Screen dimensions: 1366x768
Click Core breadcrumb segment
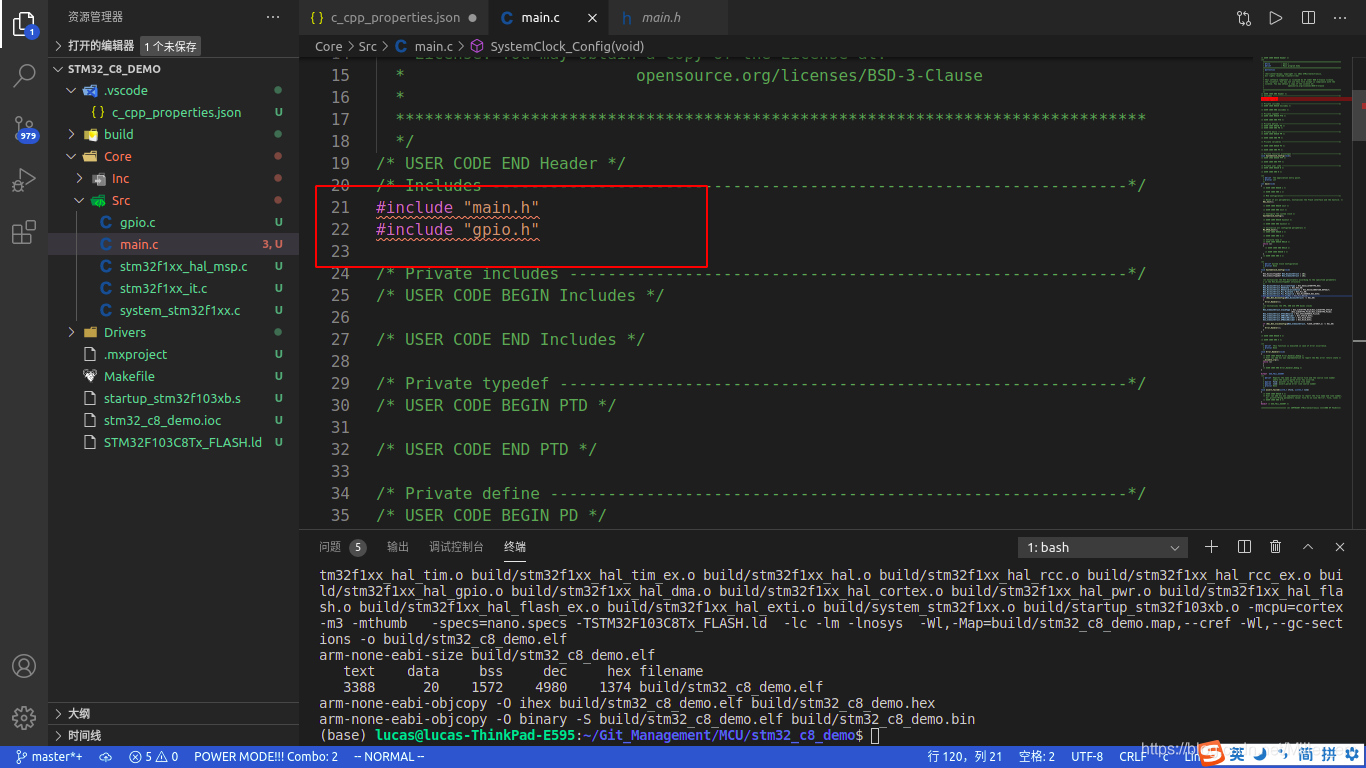(328, 46)
